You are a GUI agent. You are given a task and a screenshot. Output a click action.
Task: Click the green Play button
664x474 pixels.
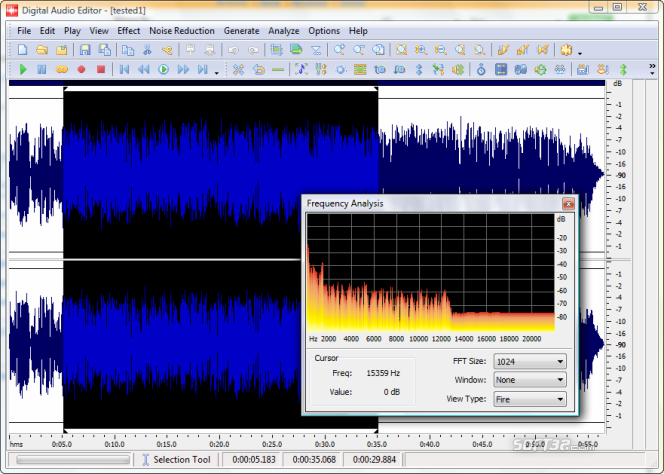coord(22,70)
